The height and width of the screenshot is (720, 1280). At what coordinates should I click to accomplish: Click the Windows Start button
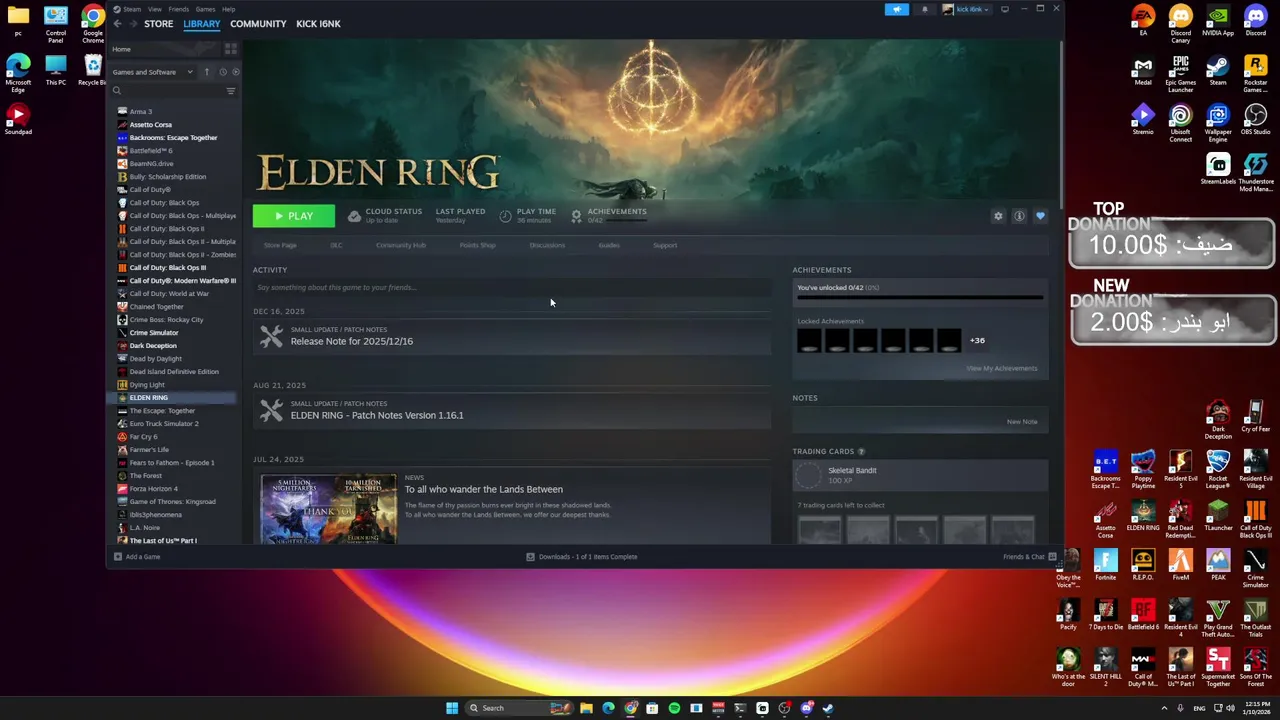(x=452, y=708)
